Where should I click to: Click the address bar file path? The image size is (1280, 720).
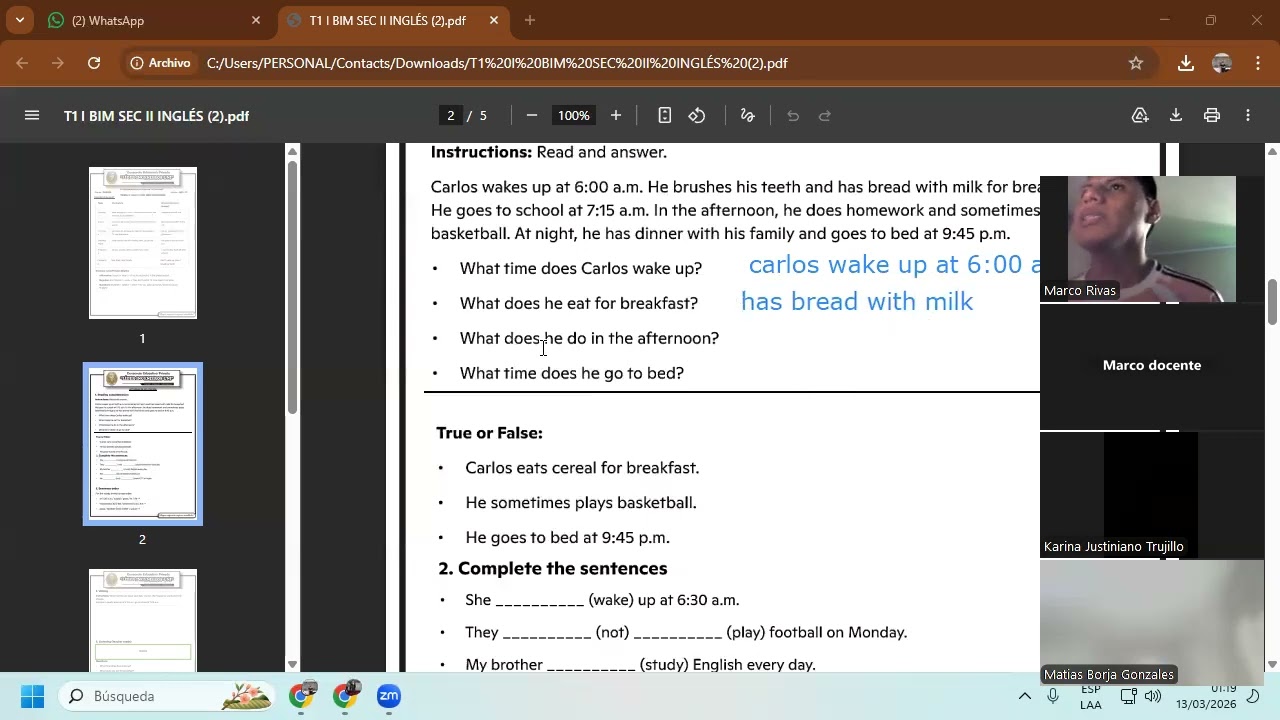497,63
